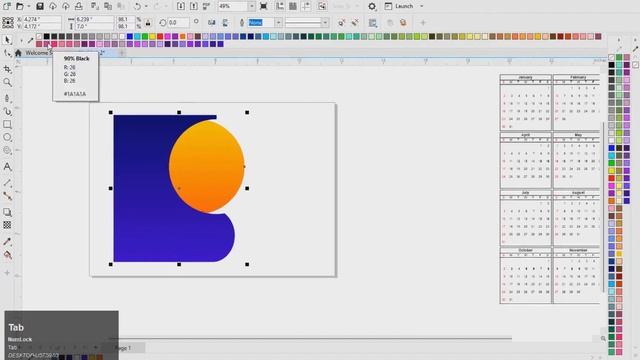The image size is (640, 360).
Task: Click the rotation angle field
Action: (x=178, y=22)
